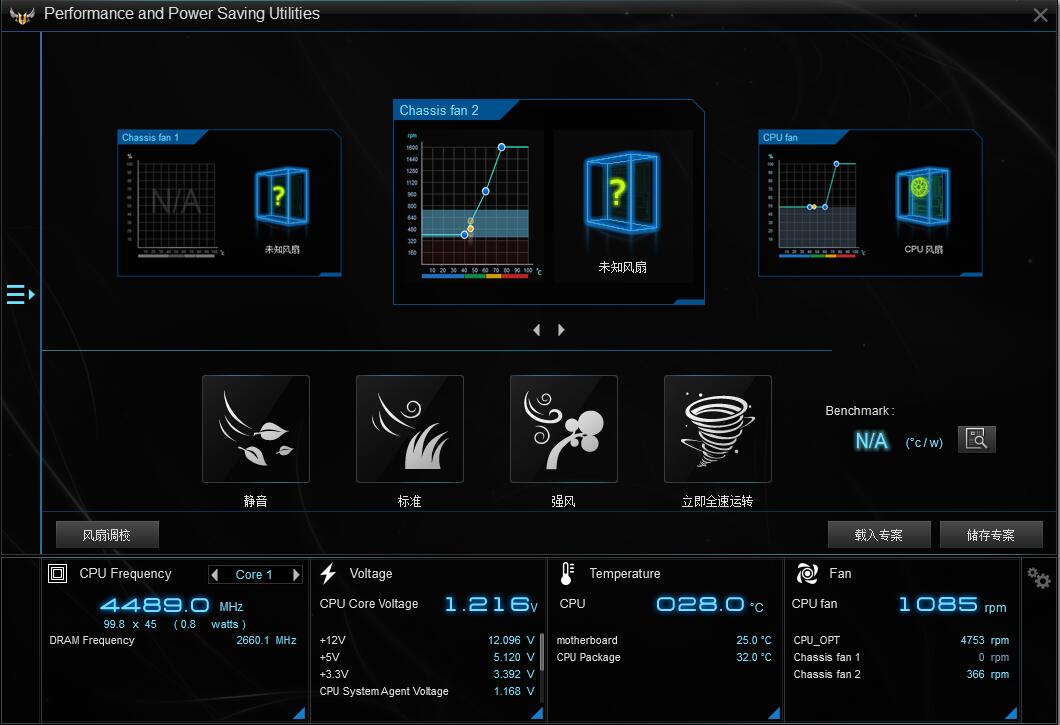Click the TUF logo in the title bar
This screenshot has height=725, width=1060.
tap(22, 15)
